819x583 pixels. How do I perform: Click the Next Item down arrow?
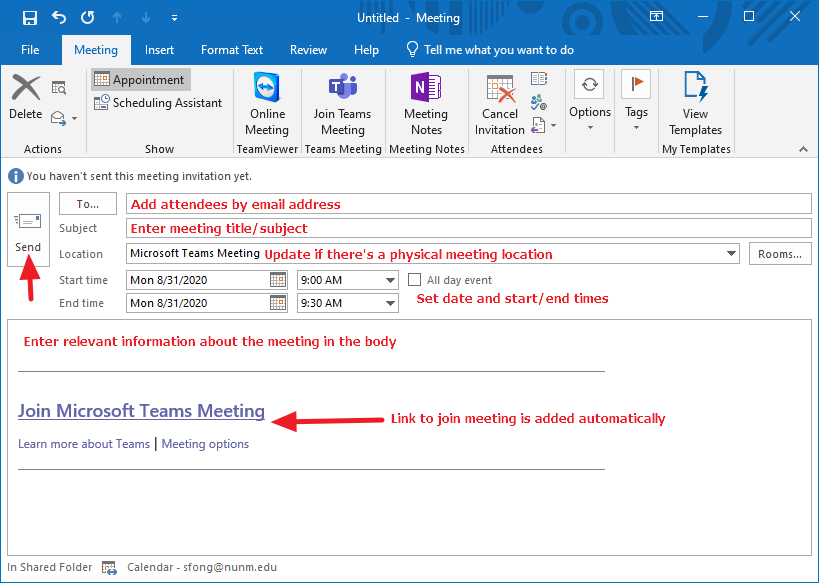coord(146,18)
